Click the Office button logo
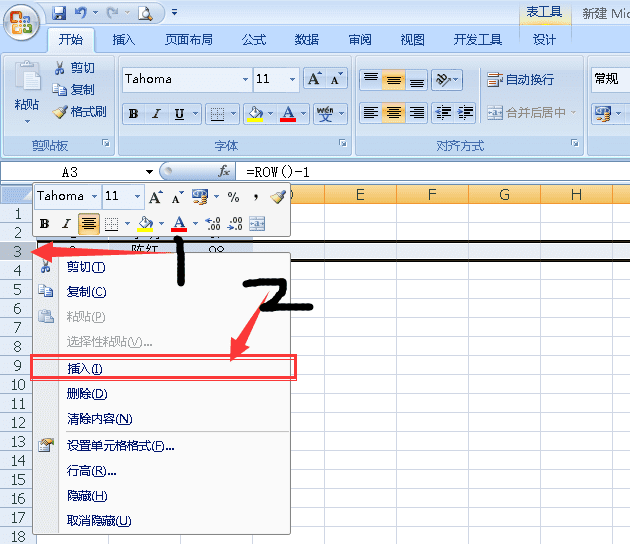This screenshot has height=544, width=630. tap(21, 22)
